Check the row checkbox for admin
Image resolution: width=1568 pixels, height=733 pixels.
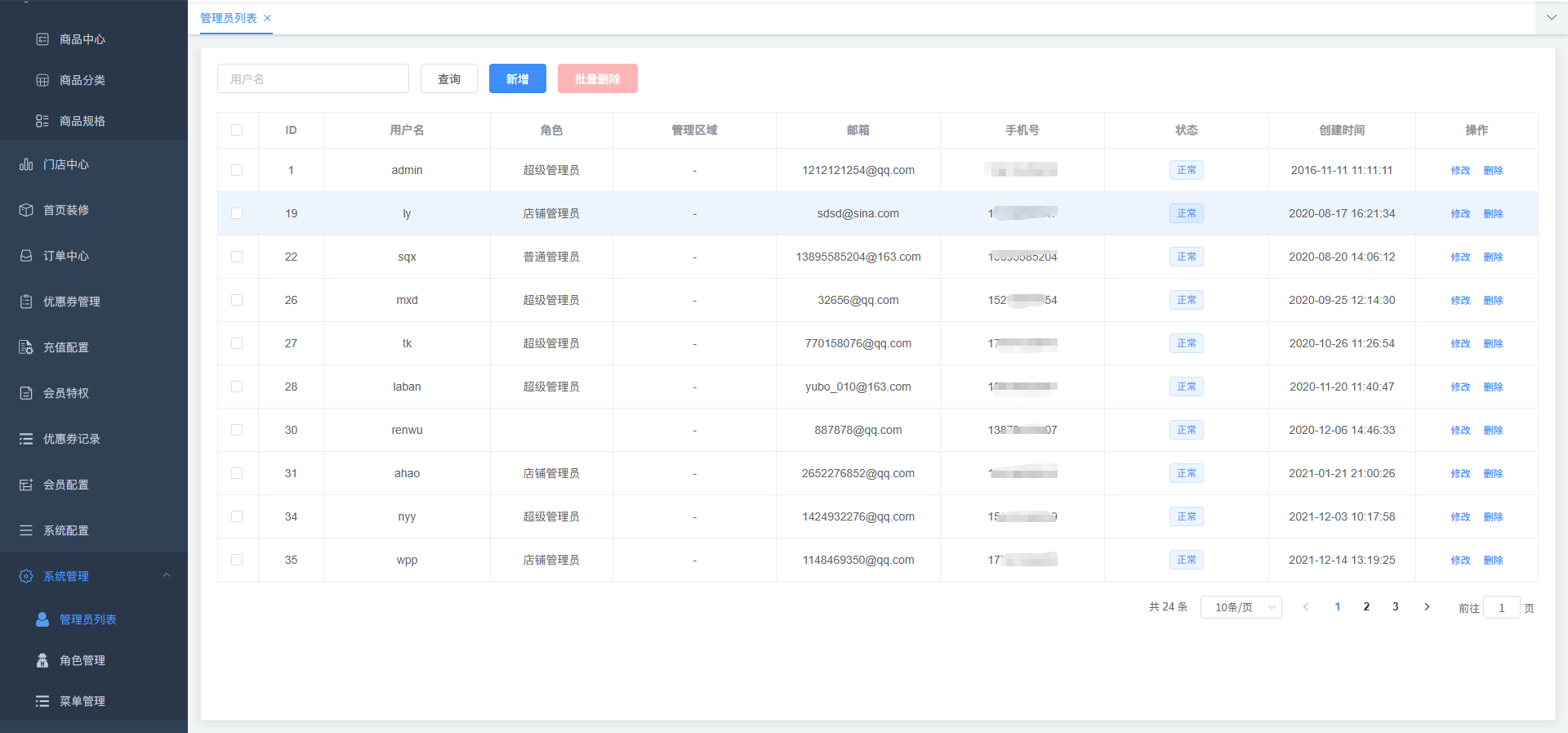(x=237, y=170)
